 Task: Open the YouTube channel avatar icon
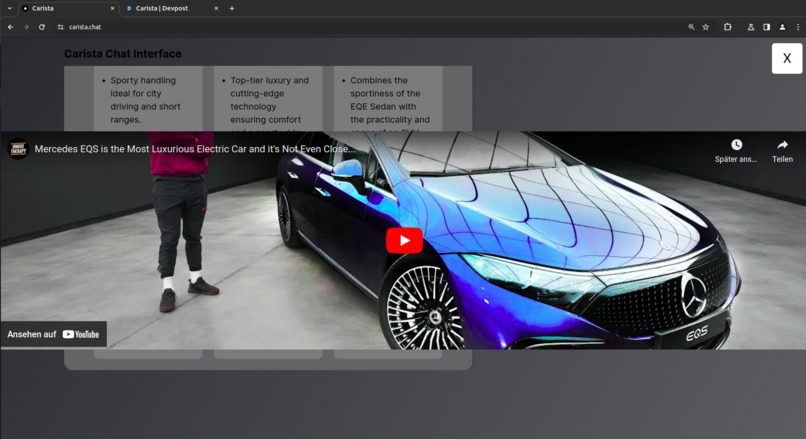pos(18,149)
